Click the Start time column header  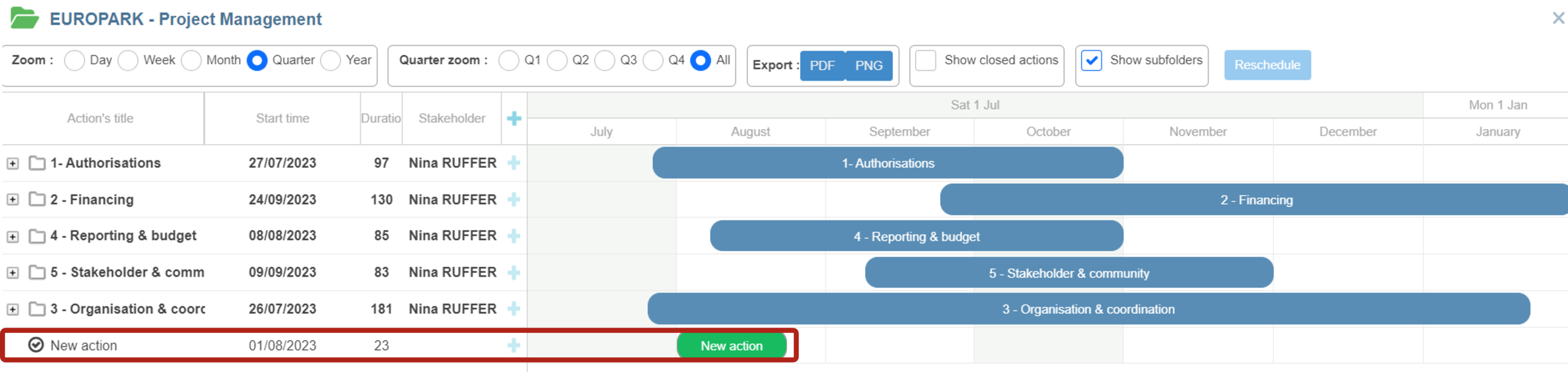pos(282,119)
